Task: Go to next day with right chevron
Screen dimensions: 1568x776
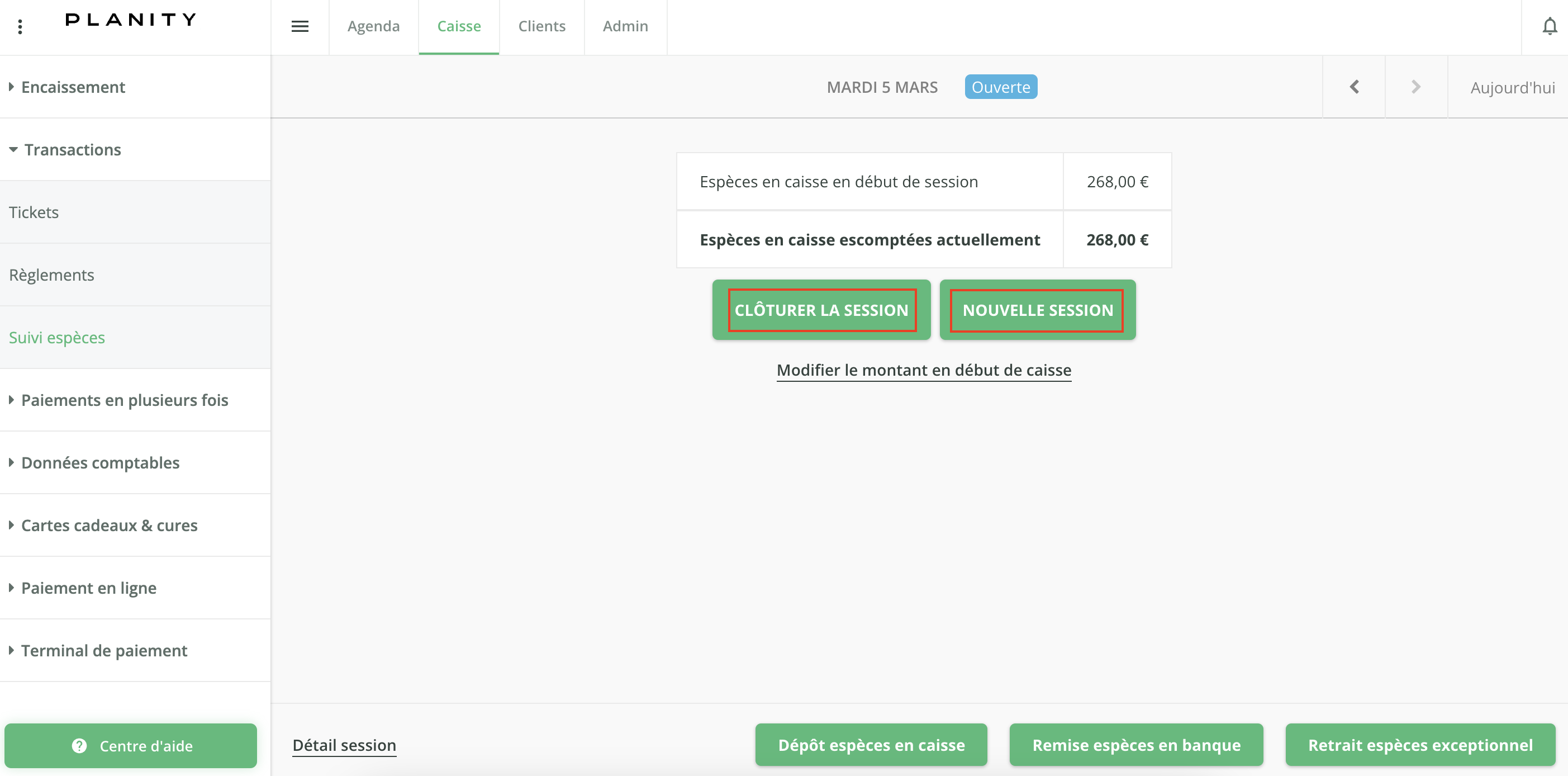Action: pos(1416,87)
